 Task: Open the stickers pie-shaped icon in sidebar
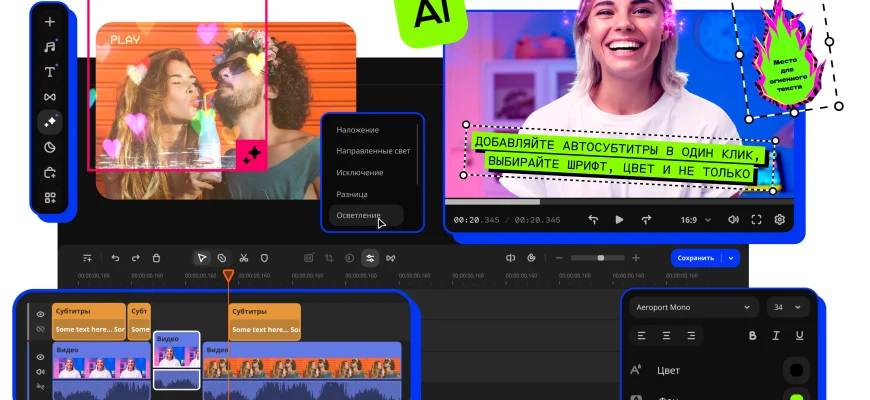[x=50, y=147]
